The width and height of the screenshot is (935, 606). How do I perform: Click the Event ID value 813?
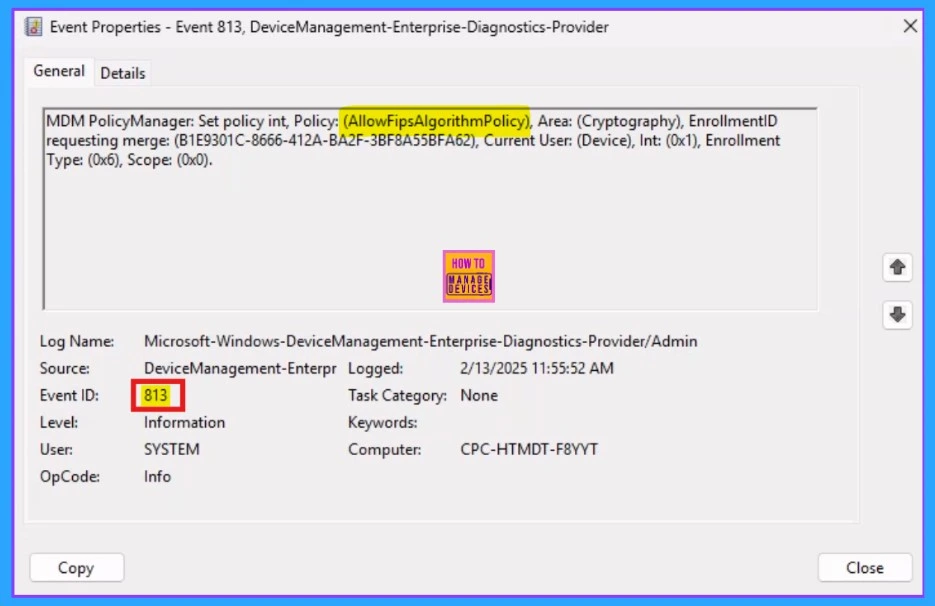point(156,395)
